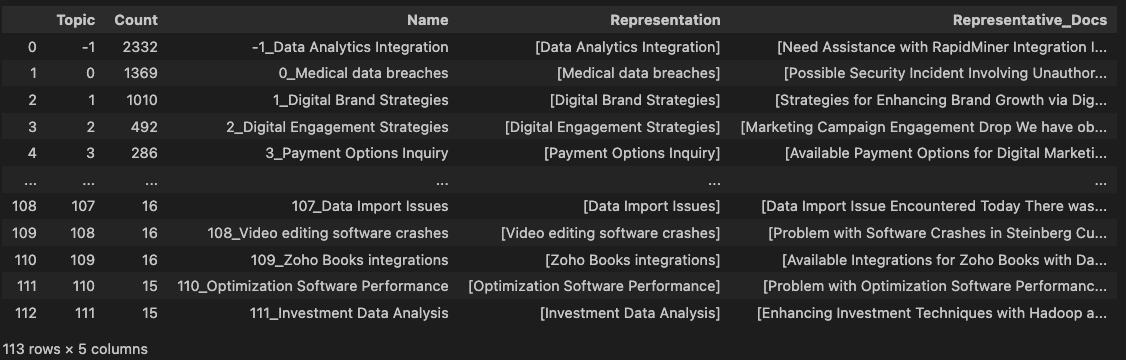This screenshot has width=1126, height=360.
Task: Click the [Payment Options Inquiry] representation cell
Action: tap(632, 153)
